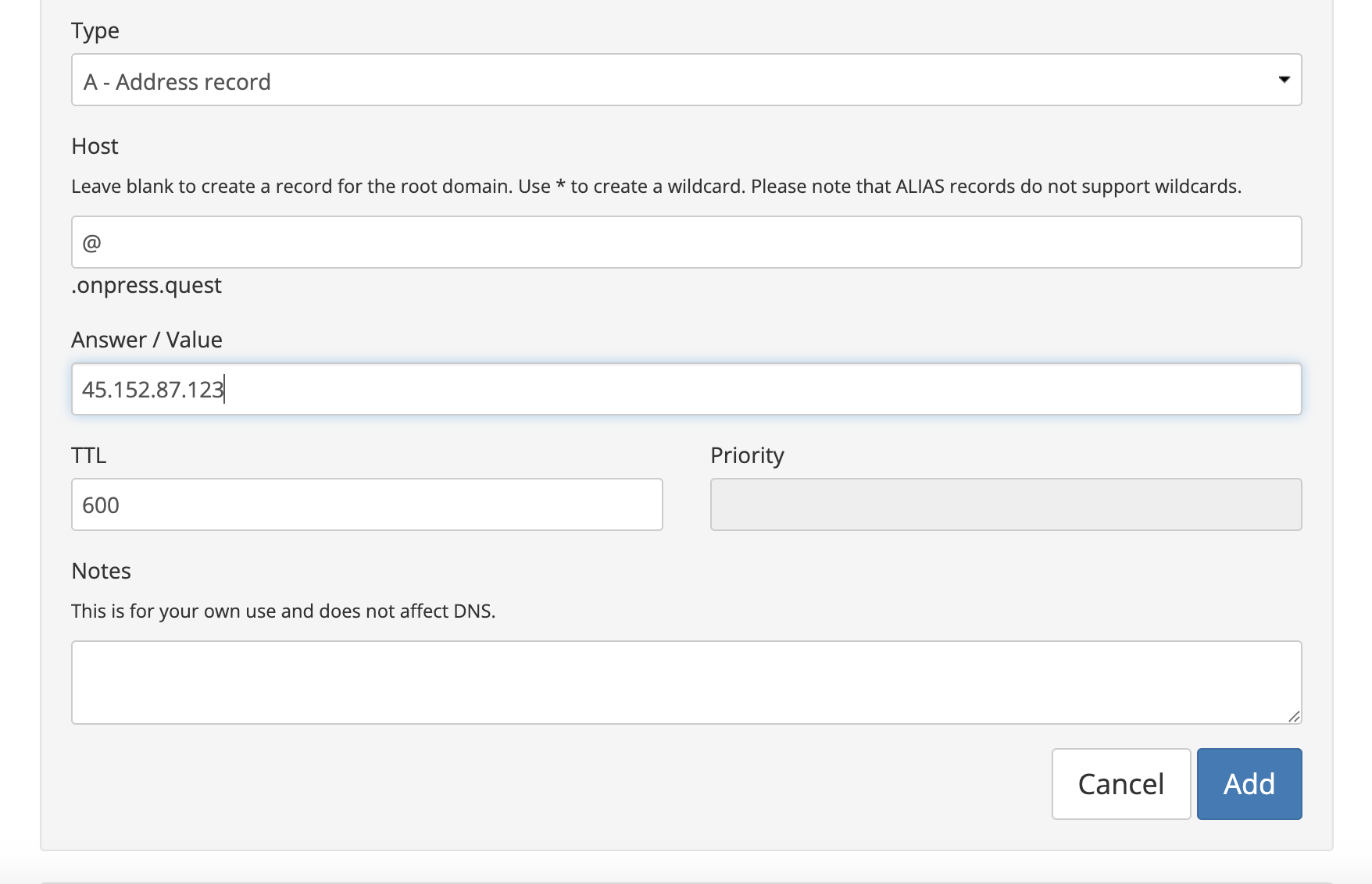The height and width of the screenshot is (884, 1372).
Task: Click the .onpress.quest domain suffix text
Action: point(147,285)
